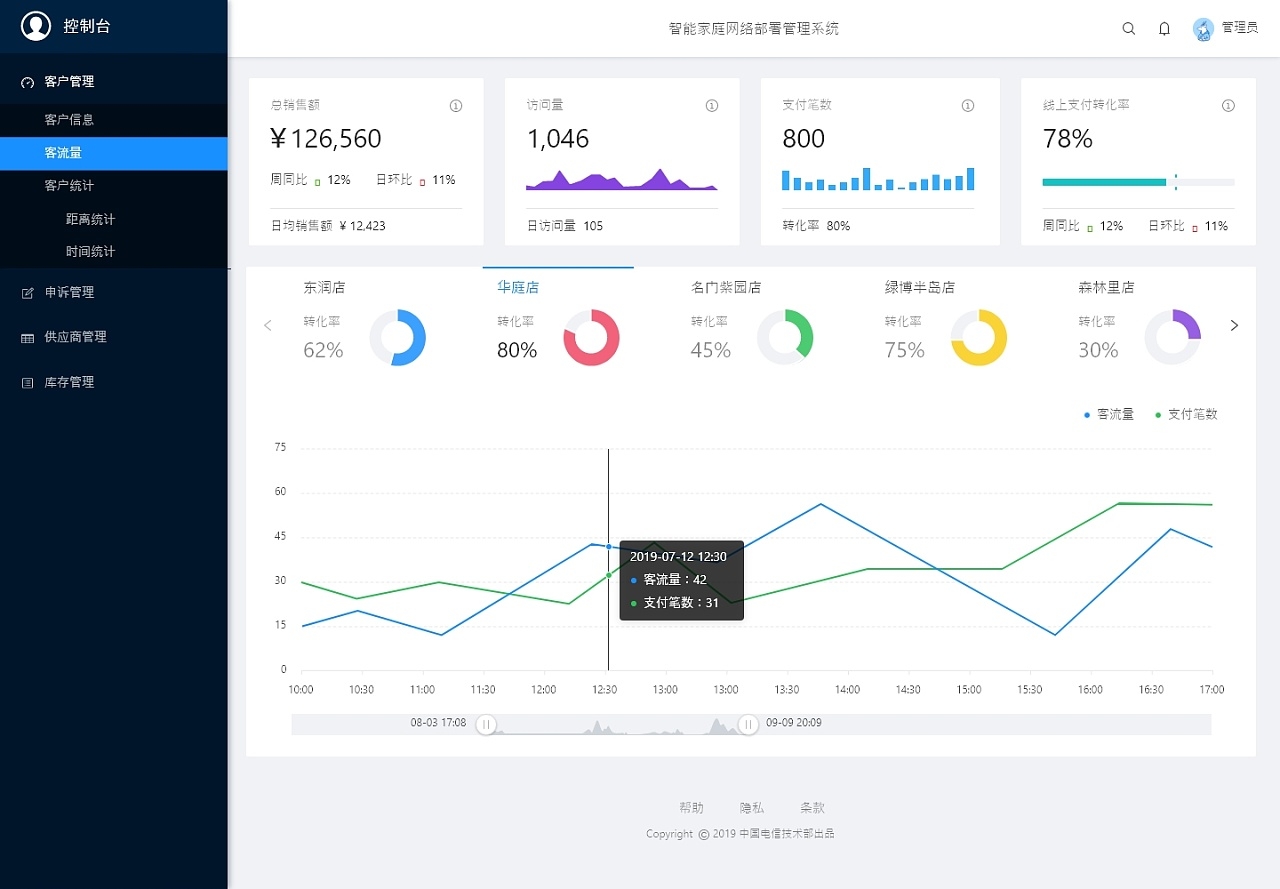Click the 08-03 17:08 range start label
The width and height of the screenshot is (1280, 889).
point(438,722)
